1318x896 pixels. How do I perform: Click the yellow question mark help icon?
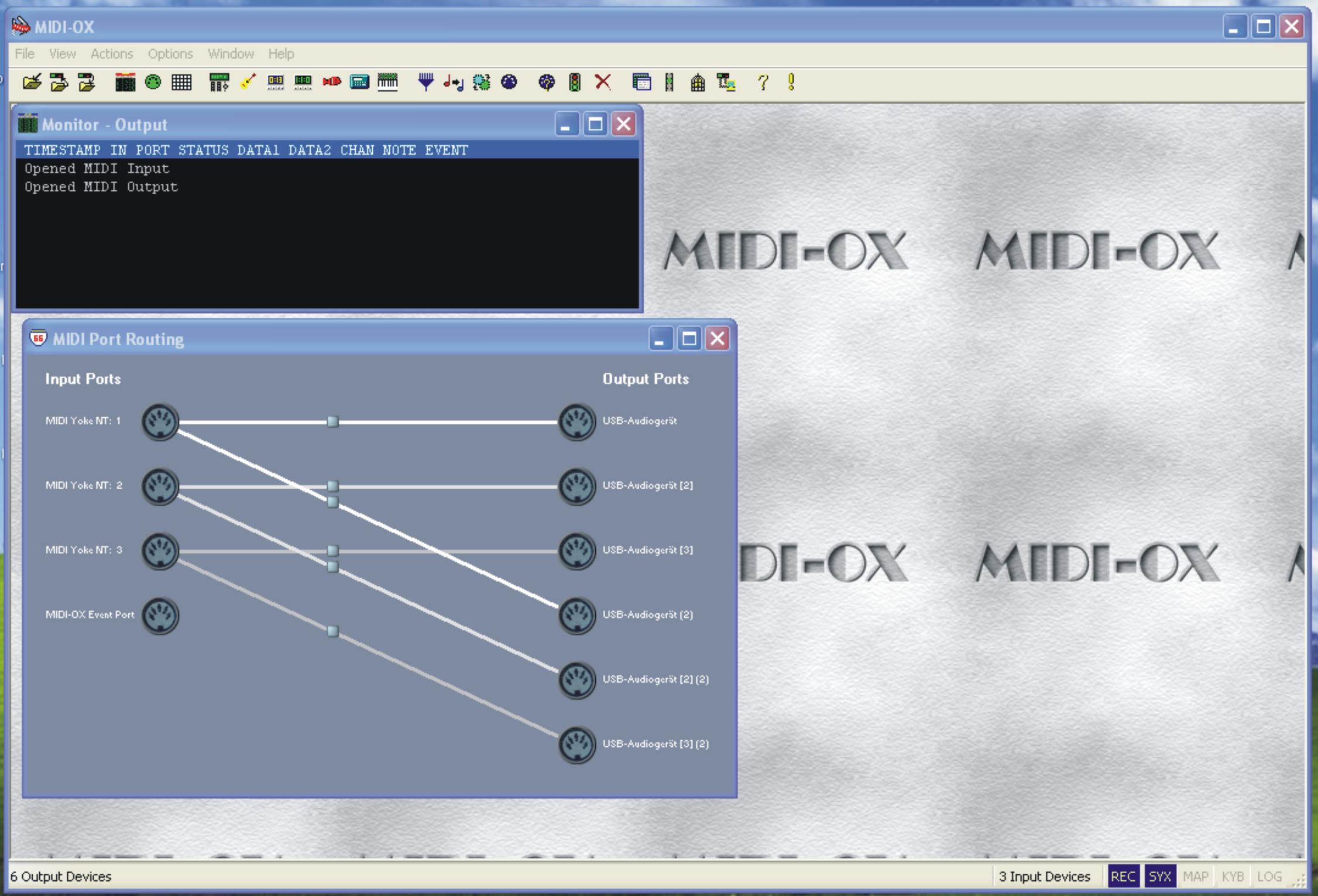click(x=762, y=83)
